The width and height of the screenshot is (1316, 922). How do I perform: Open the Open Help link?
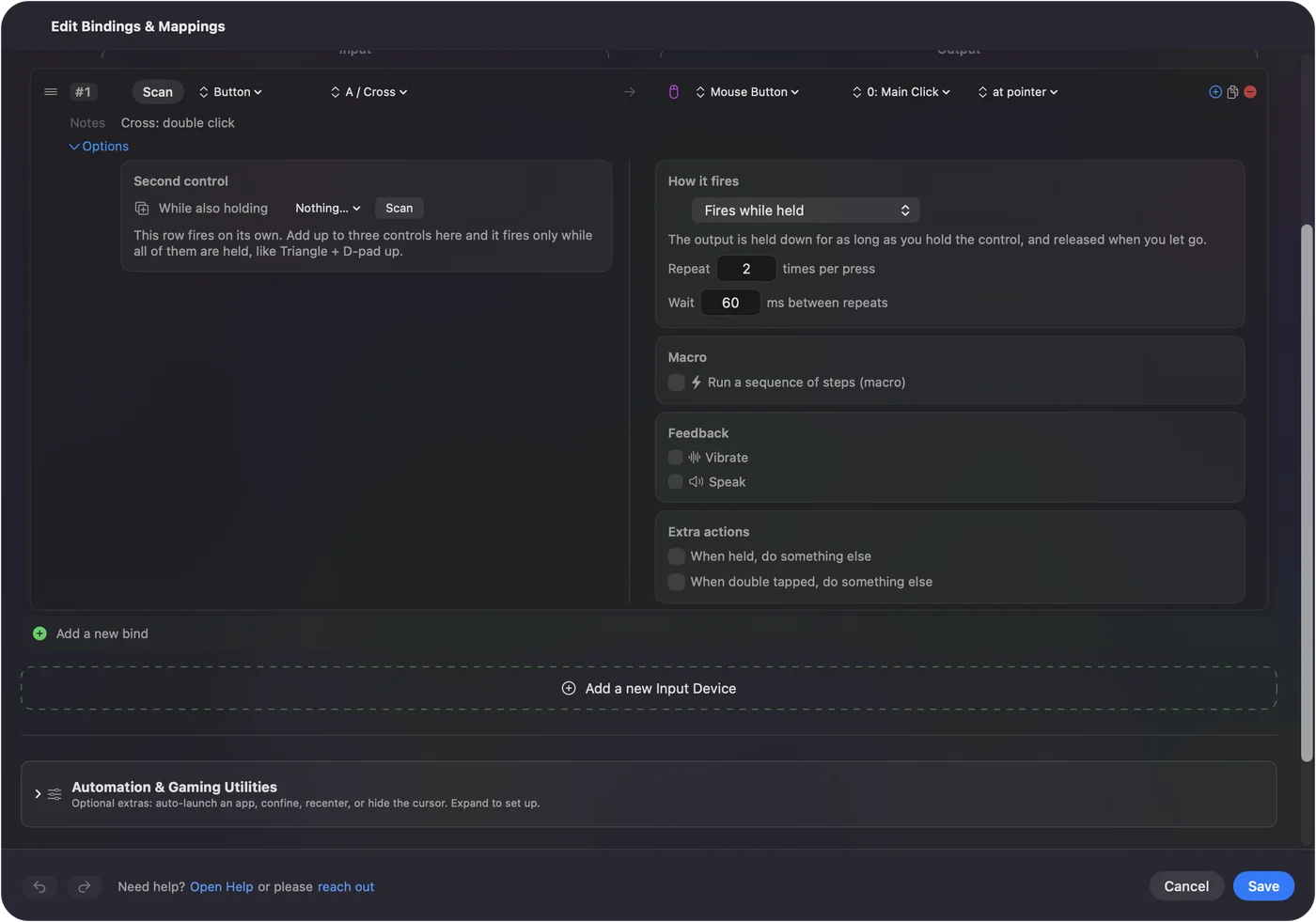tap(222, 887)
